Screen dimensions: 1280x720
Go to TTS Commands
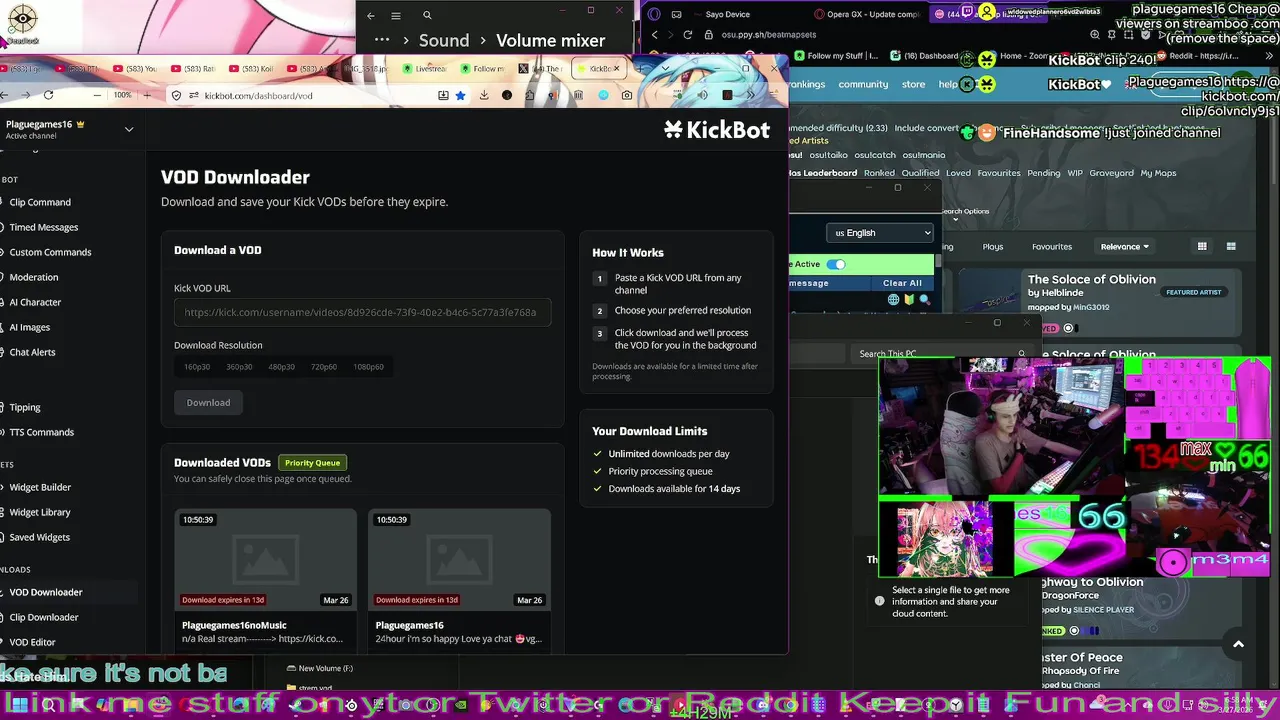(42, 432)
